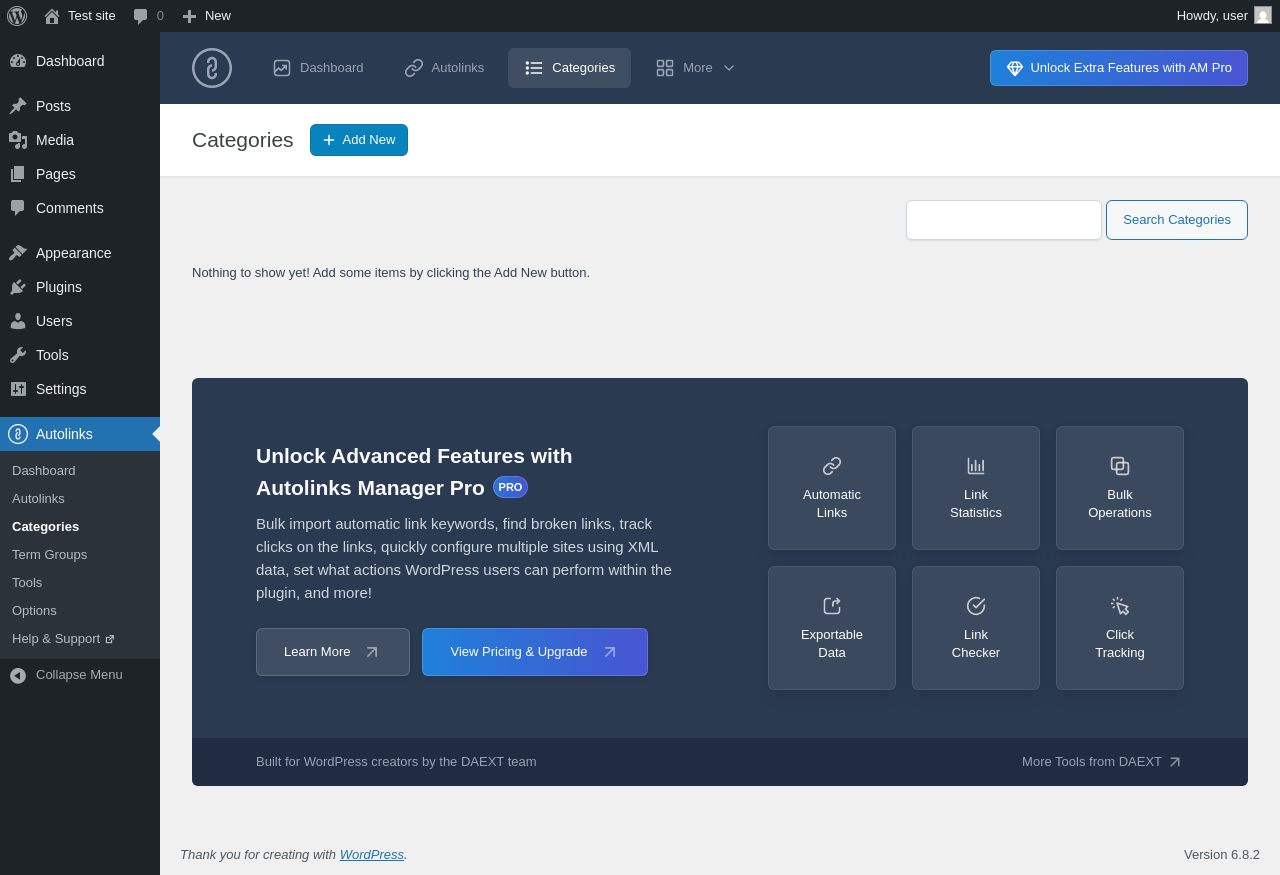Click View Pricing & Upgrade button
1280x875 pixels.
(x=535, y=652)
